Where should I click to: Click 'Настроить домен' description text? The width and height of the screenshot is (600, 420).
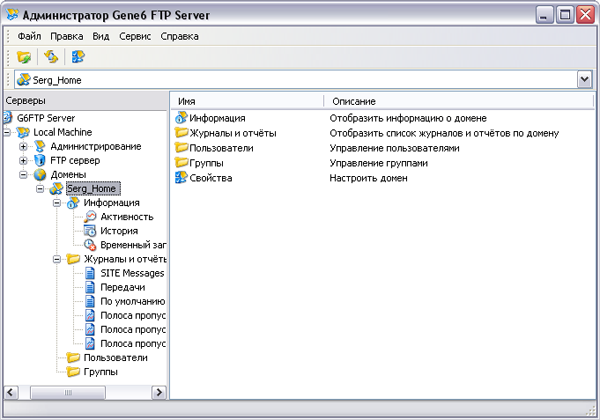(x=368, y=178)
